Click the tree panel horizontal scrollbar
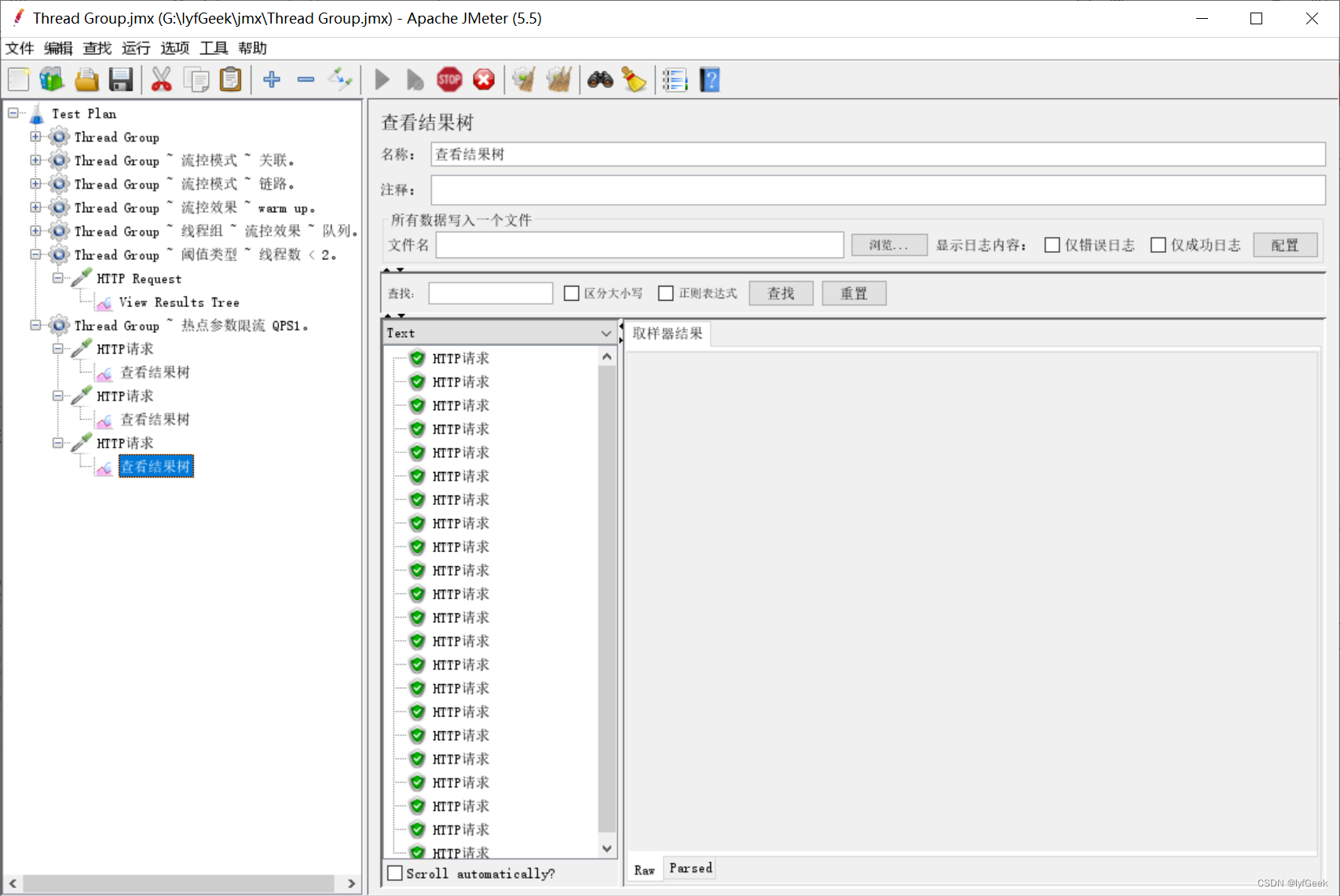1340x896 pixels. pos(179,883)
